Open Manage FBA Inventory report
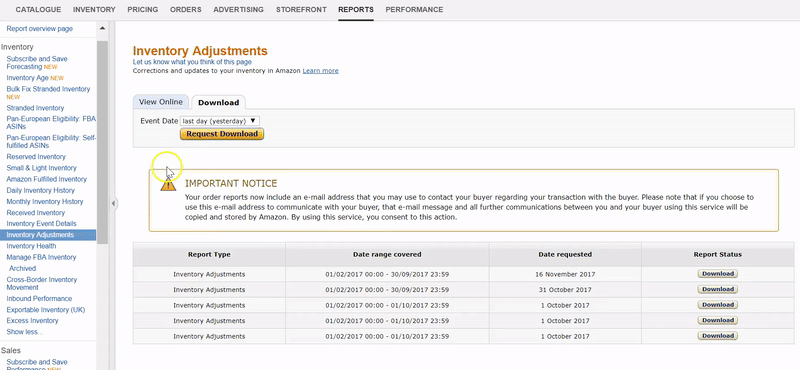The height and width of the screenshot is (370, 800). pos(41,257)
